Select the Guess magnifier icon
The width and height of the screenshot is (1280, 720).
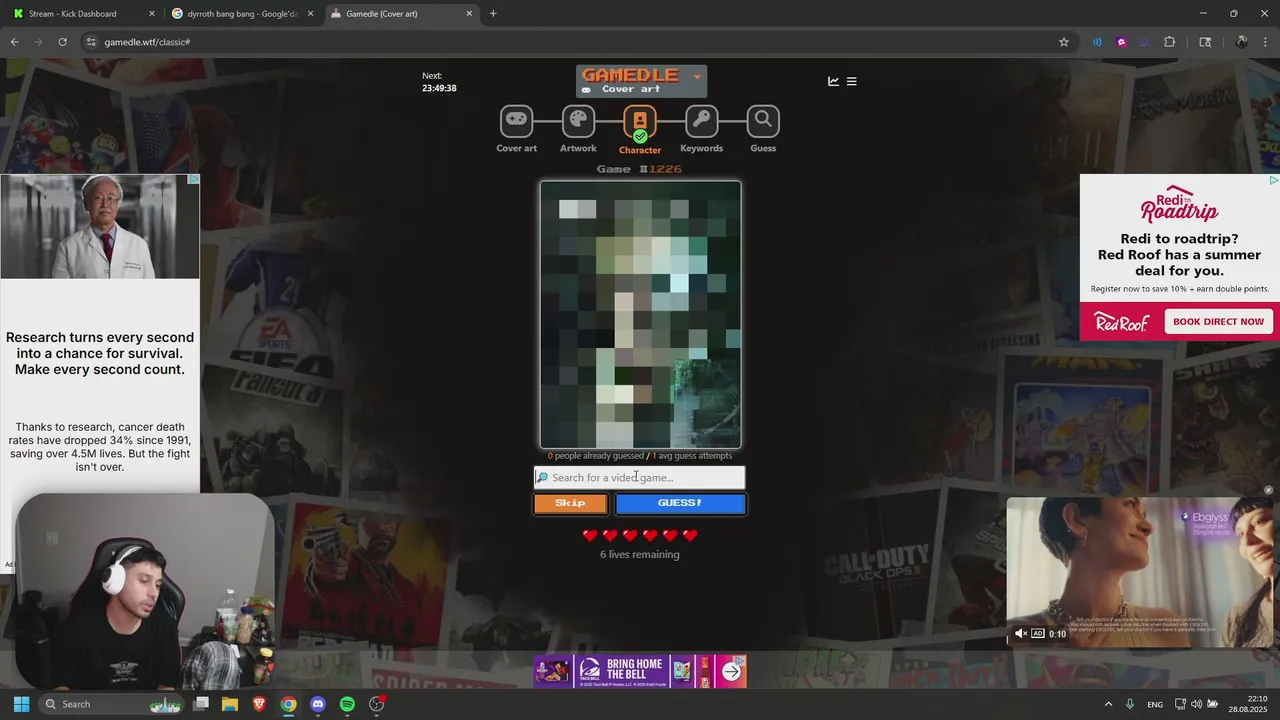[x=763, y=121]
